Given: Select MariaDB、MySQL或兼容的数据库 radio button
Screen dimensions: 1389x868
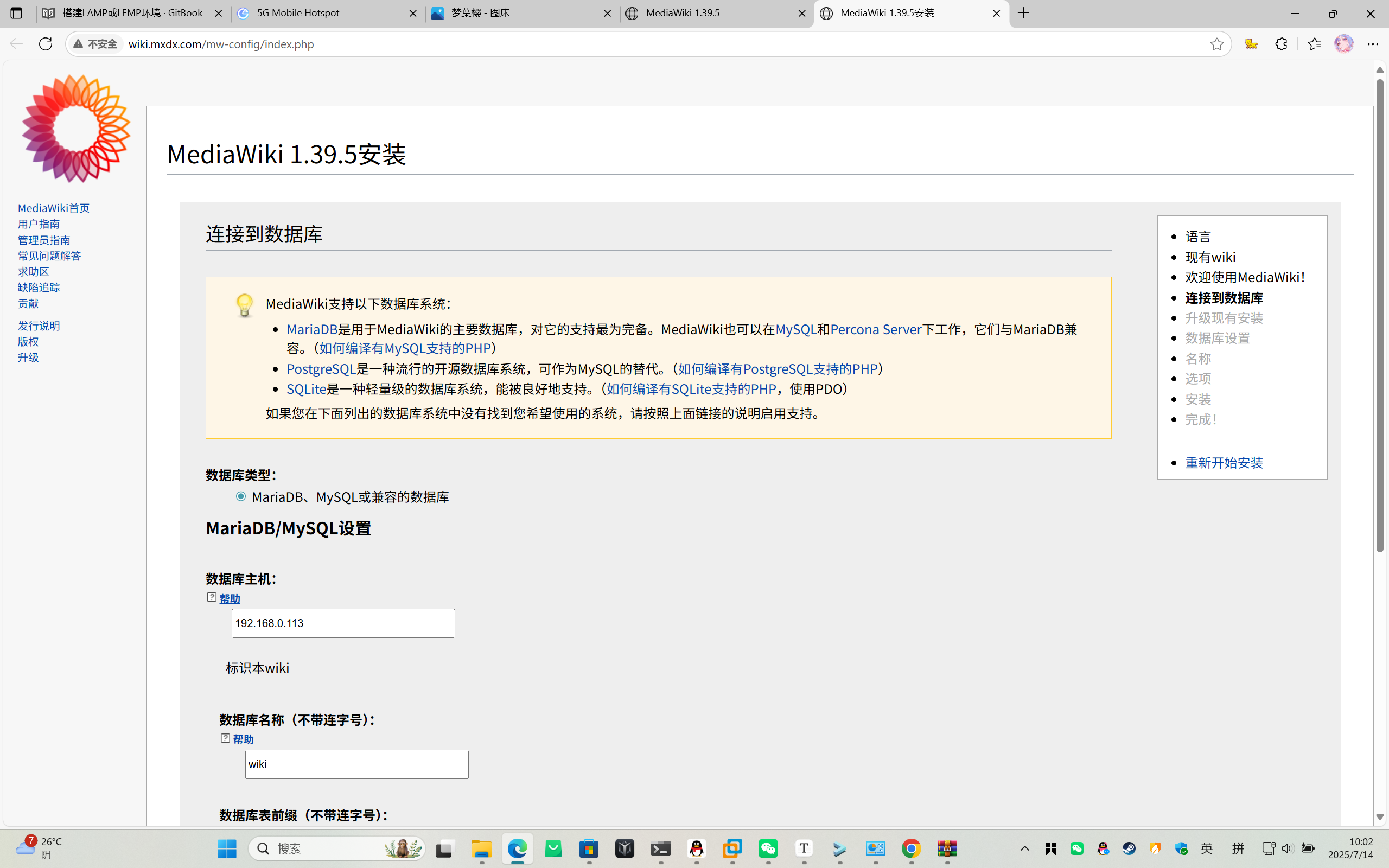Looking at the screenshot, I should tap(240, 496).
